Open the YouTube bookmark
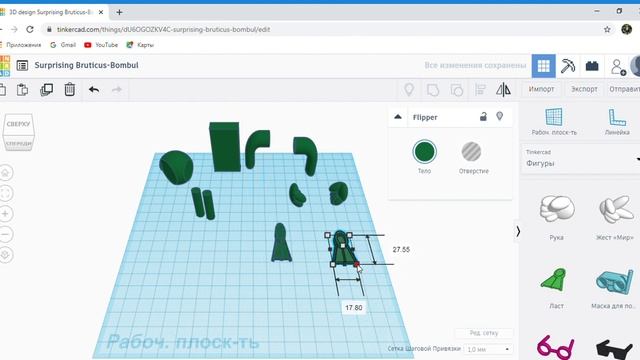Viewport: 640px width, 360px height. coord(101,45)
